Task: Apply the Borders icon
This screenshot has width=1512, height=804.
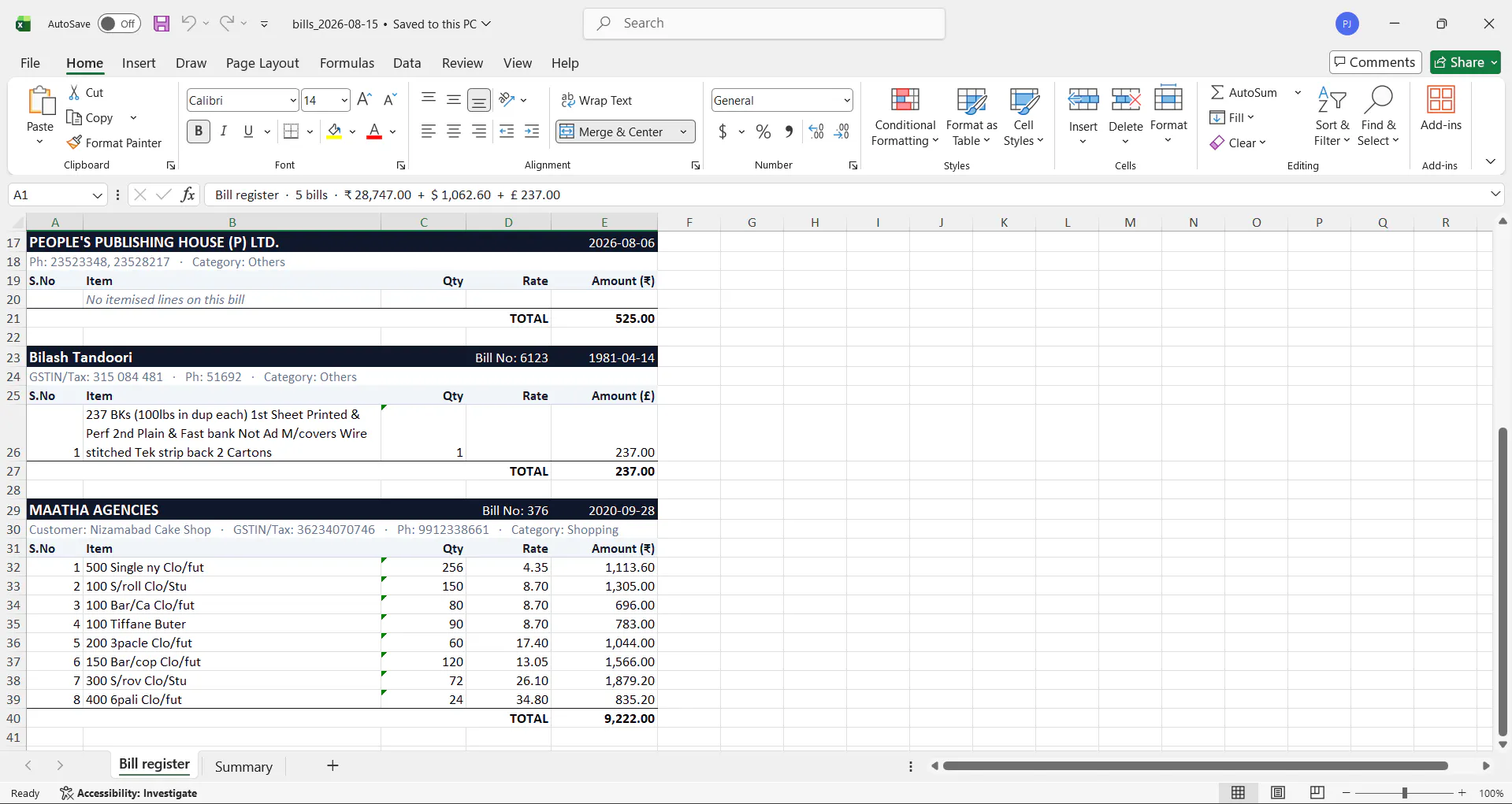Action: click(291, 132)
